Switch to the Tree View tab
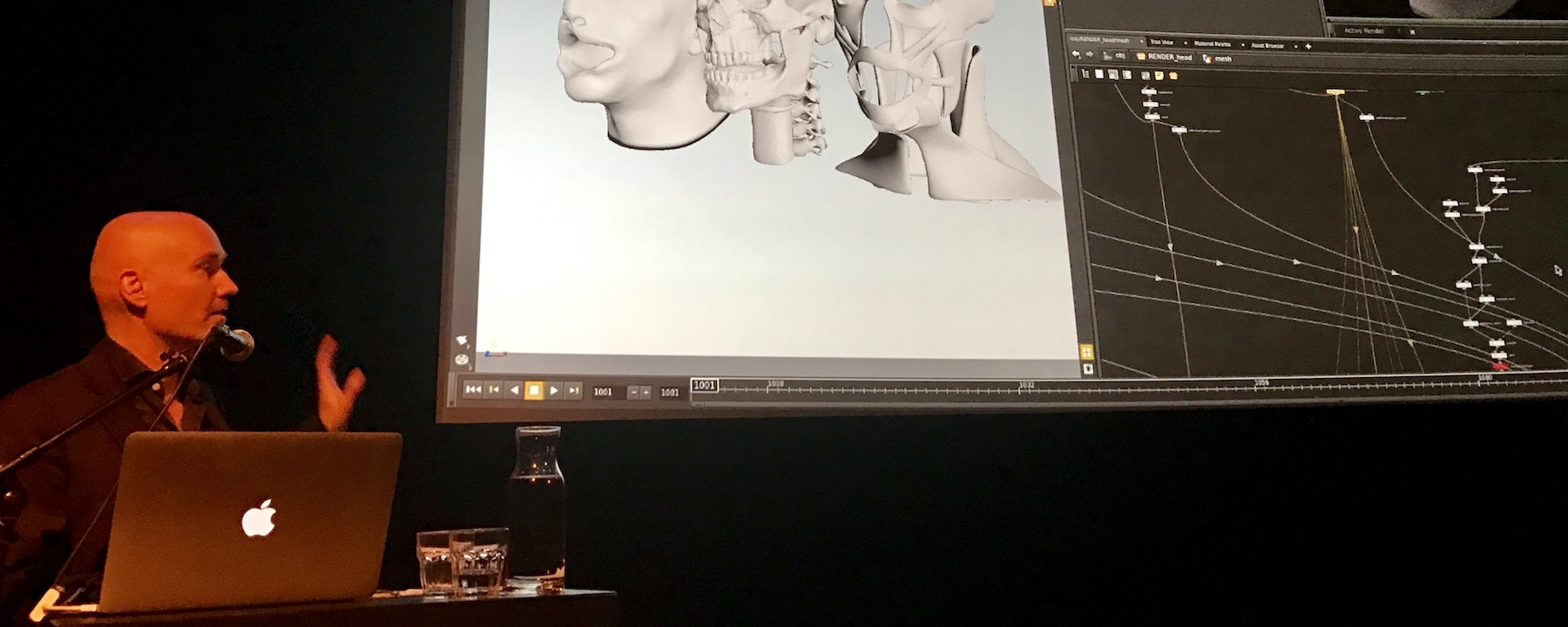The width and height of the screenshot is (1568, 627). tap(1162, 42)
